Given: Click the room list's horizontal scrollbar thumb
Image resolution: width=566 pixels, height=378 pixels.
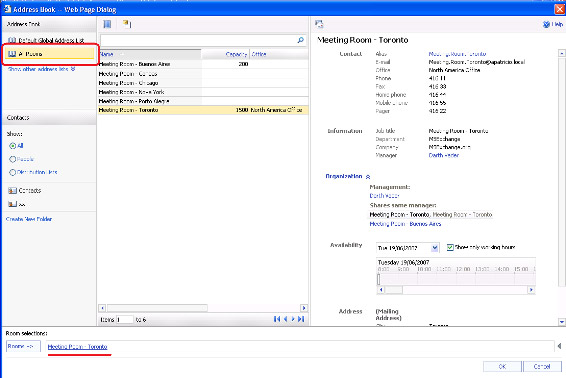Looking at the screenshot, I should (x=157, y=308).
